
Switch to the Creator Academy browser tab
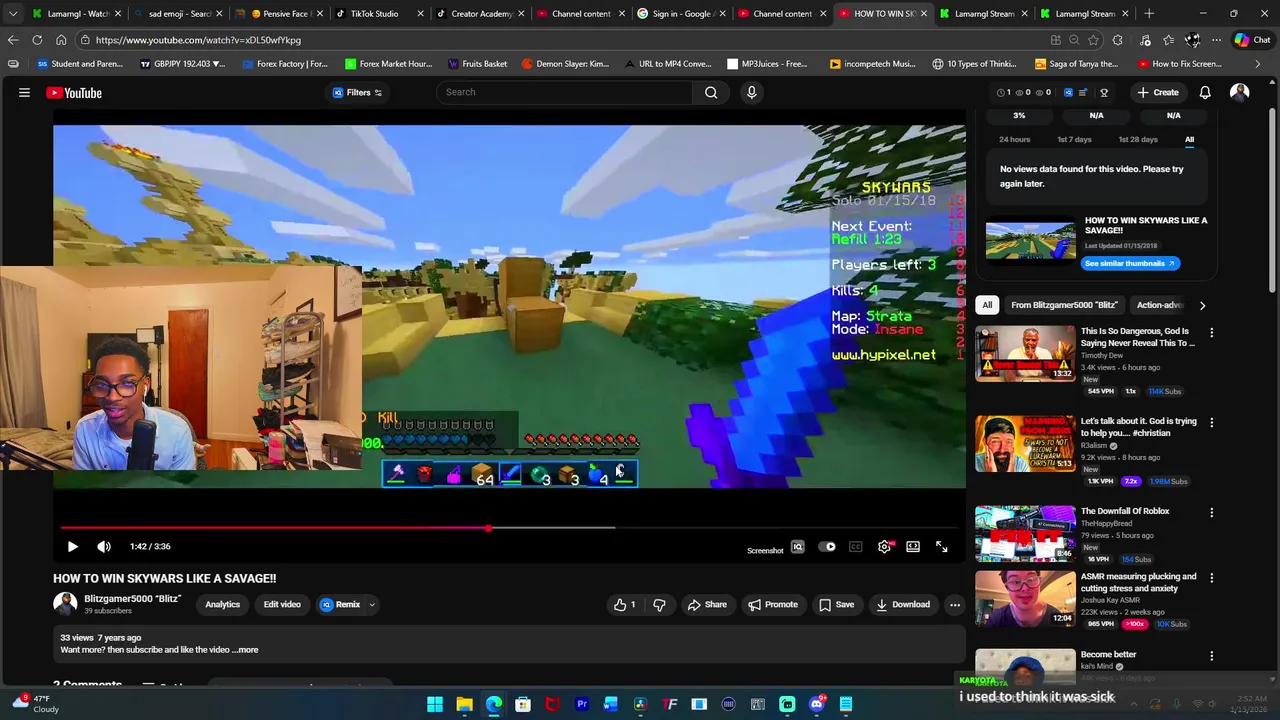(481, 14)
